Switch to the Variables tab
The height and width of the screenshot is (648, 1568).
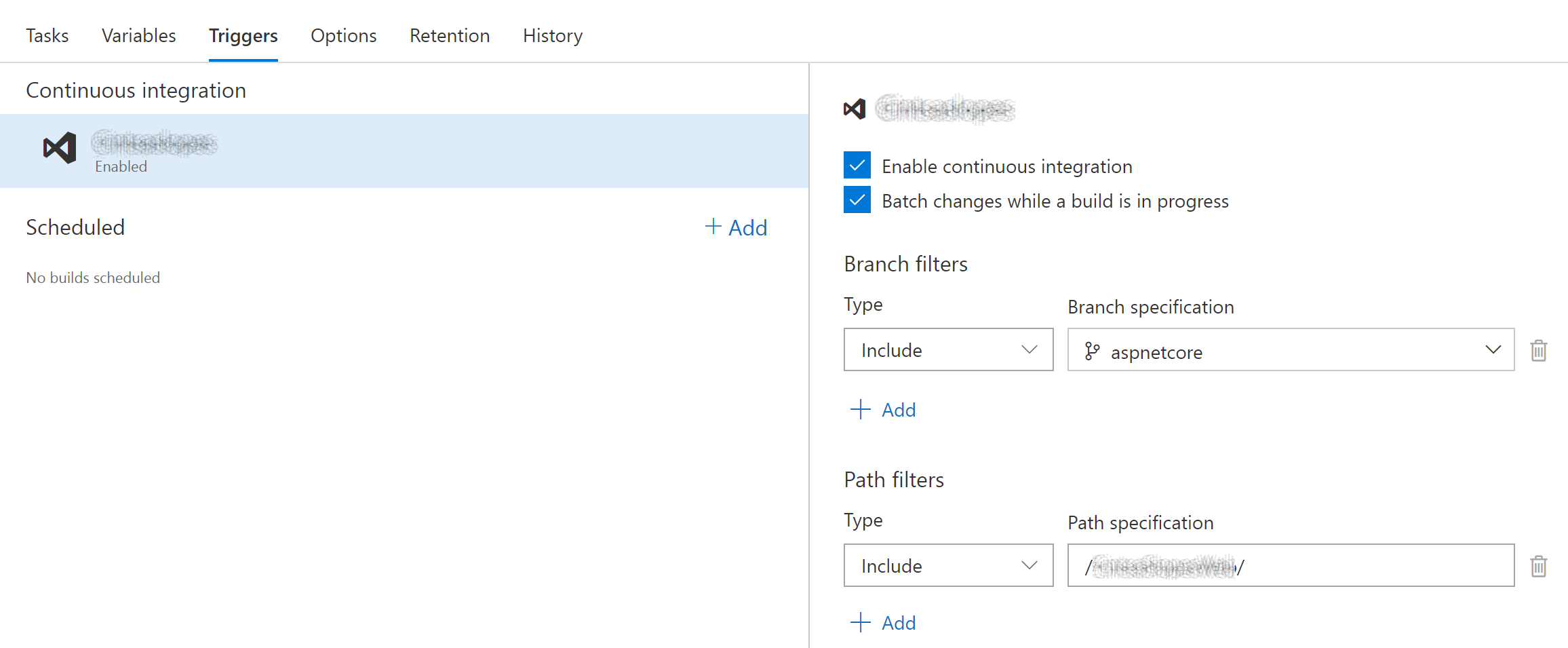coord(139,35)
